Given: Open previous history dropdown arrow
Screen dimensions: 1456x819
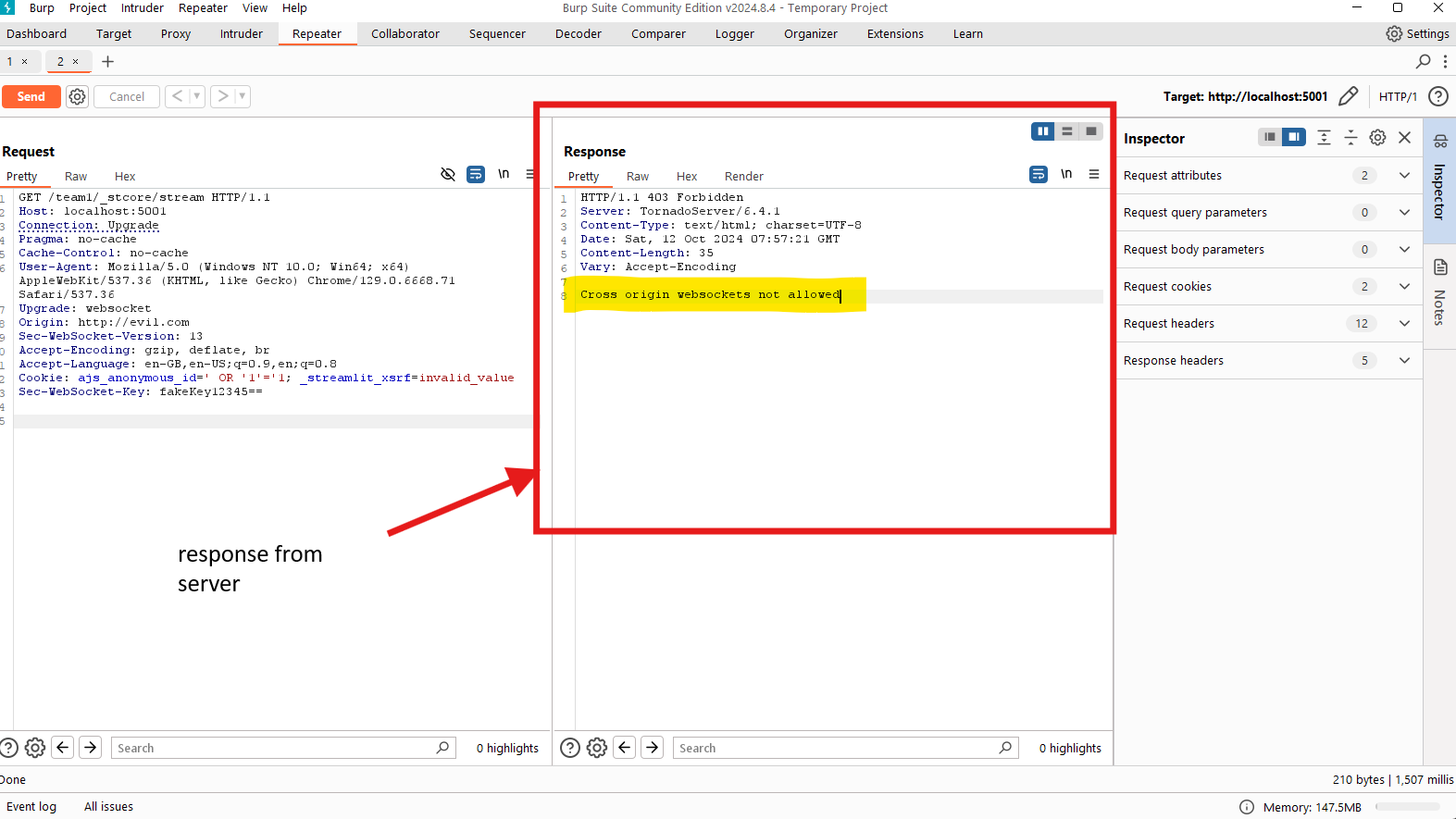Looking at the screenshot, I should (x=197, y=96).
